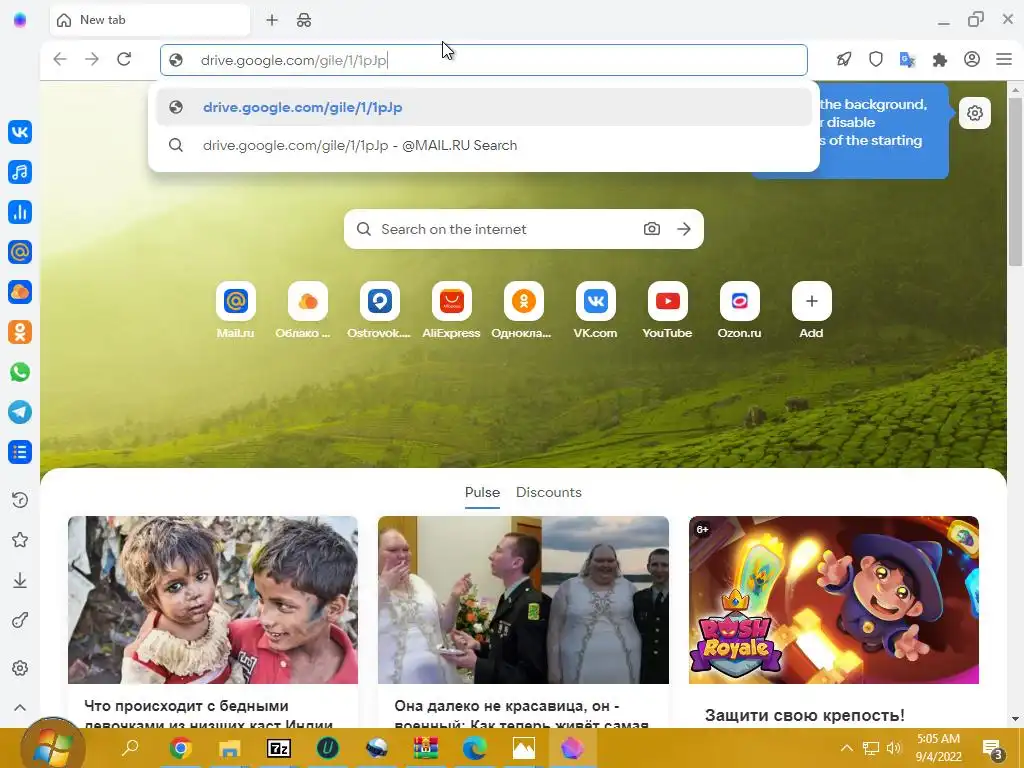The image size is (1024, 768).
Task: Open 'Защити свою крепость!' headline
Action: click(805, 715)
